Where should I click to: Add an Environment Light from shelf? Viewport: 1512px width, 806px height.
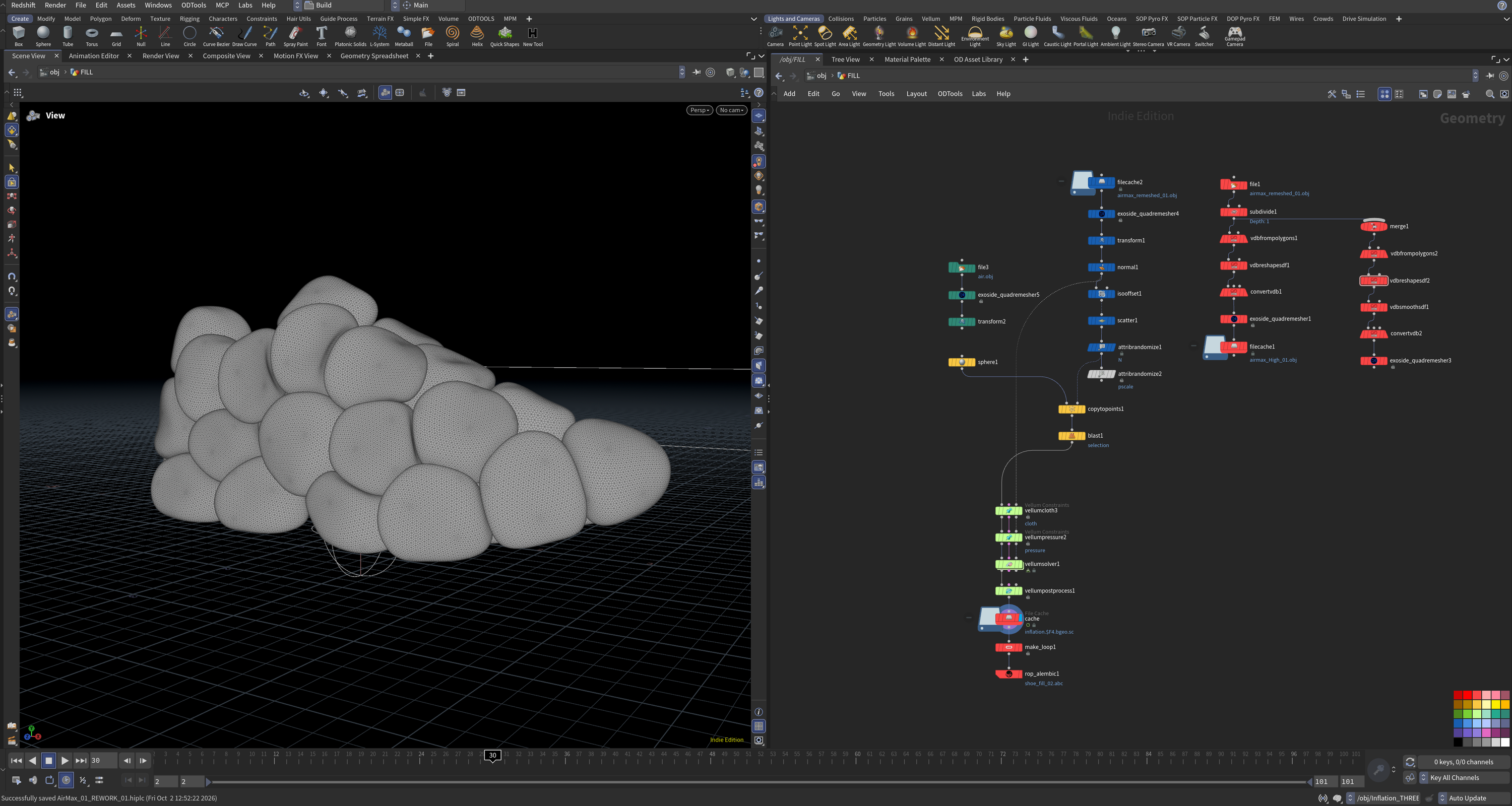pyautogui.click(x=975, y=36)
